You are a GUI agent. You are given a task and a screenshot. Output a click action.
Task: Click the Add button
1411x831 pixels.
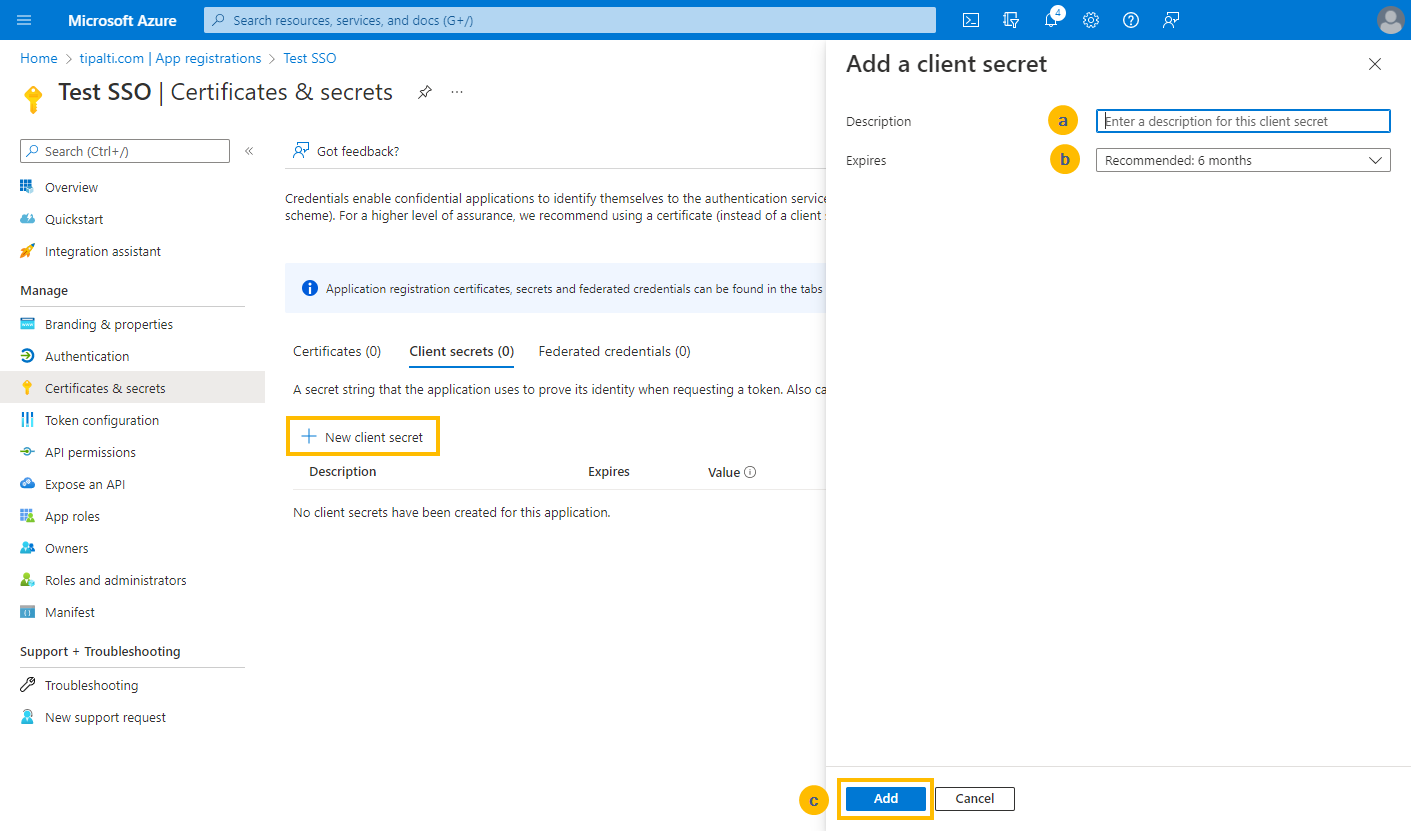885,798
